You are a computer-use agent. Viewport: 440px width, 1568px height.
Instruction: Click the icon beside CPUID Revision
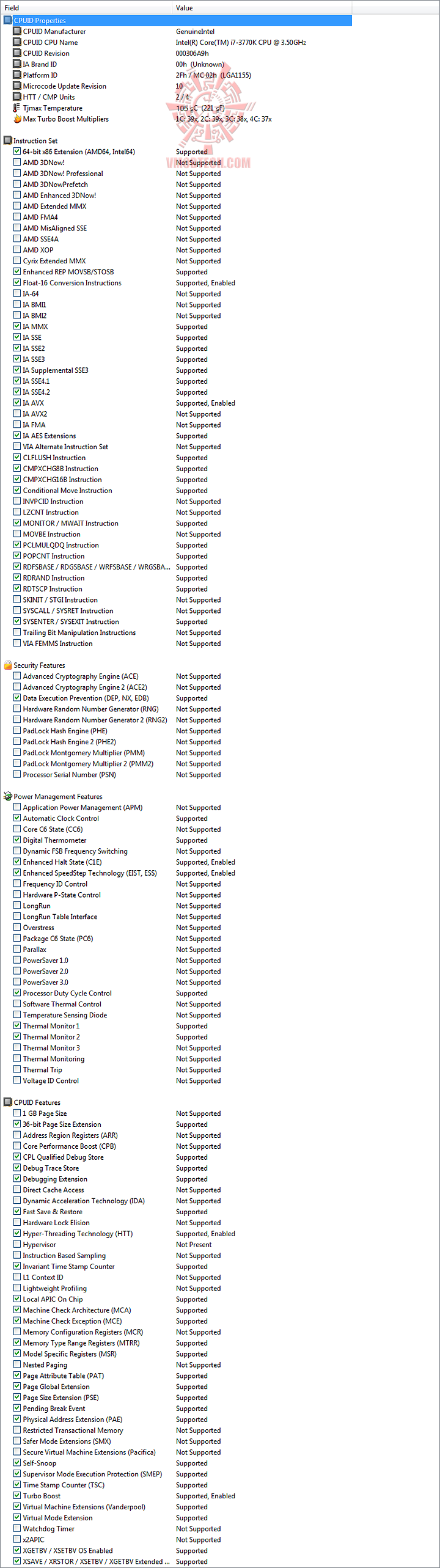tap(17, 54)
